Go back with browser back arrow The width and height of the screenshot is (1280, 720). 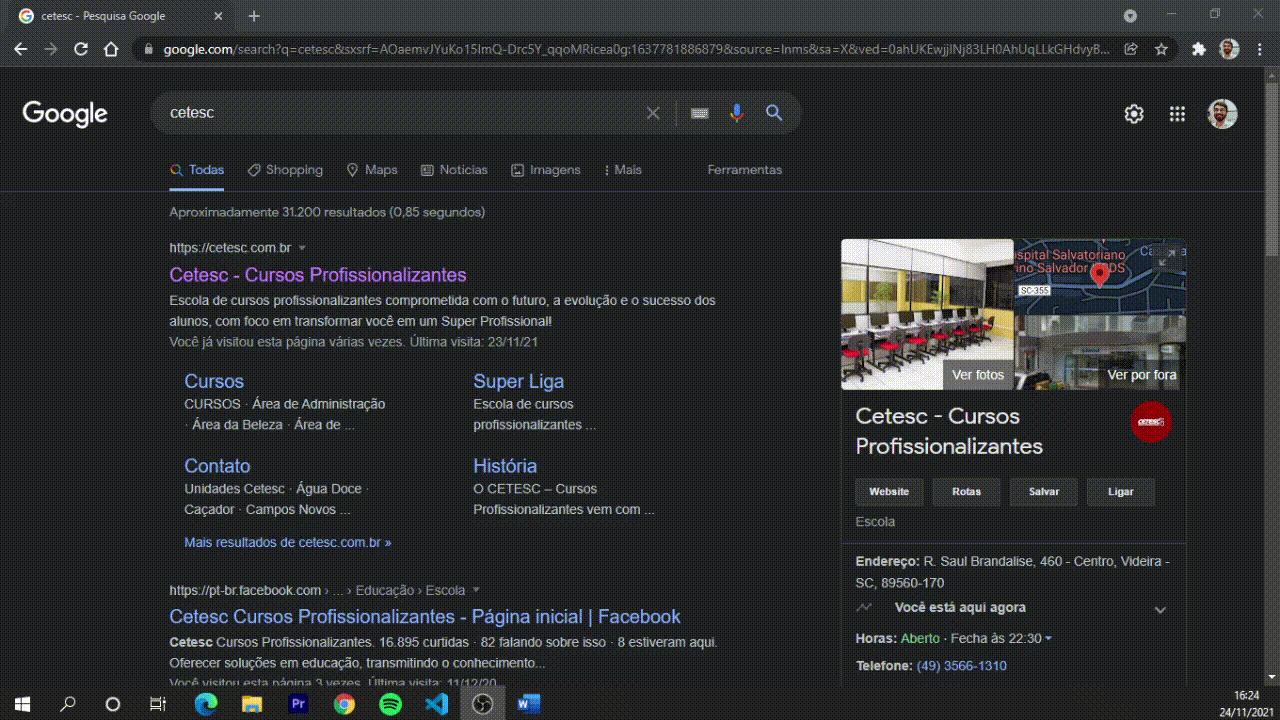coord(21,49)
